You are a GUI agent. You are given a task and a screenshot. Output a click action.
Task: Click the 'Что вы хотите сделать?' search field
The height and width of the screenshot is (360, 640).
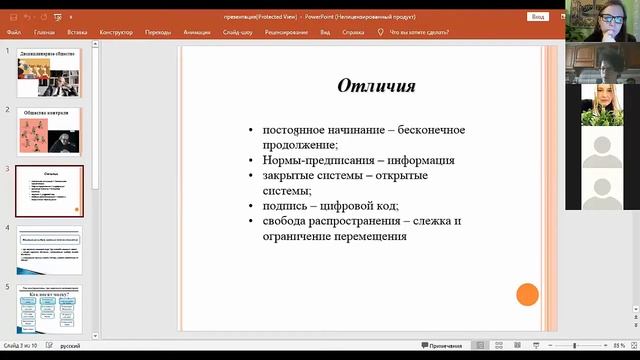(419, 32)
